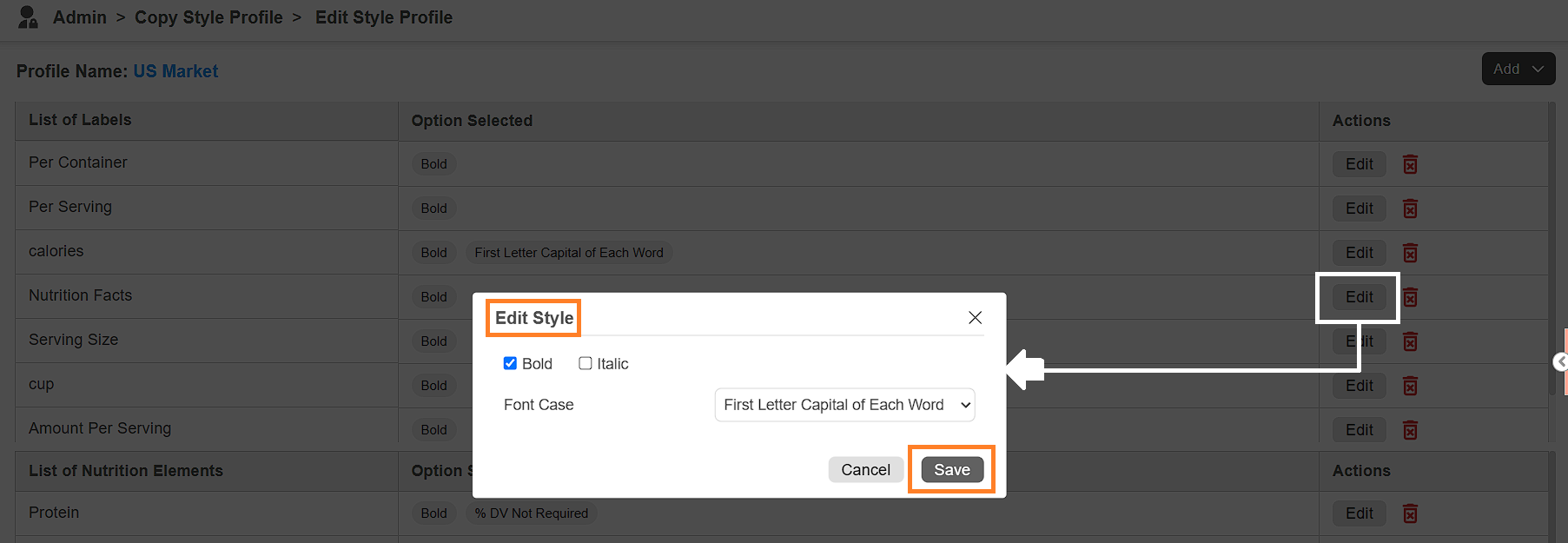The height and width of the screenshot is (543, 1568).
Task: Edit the Per Container label style
Action: coord(1359,164)
